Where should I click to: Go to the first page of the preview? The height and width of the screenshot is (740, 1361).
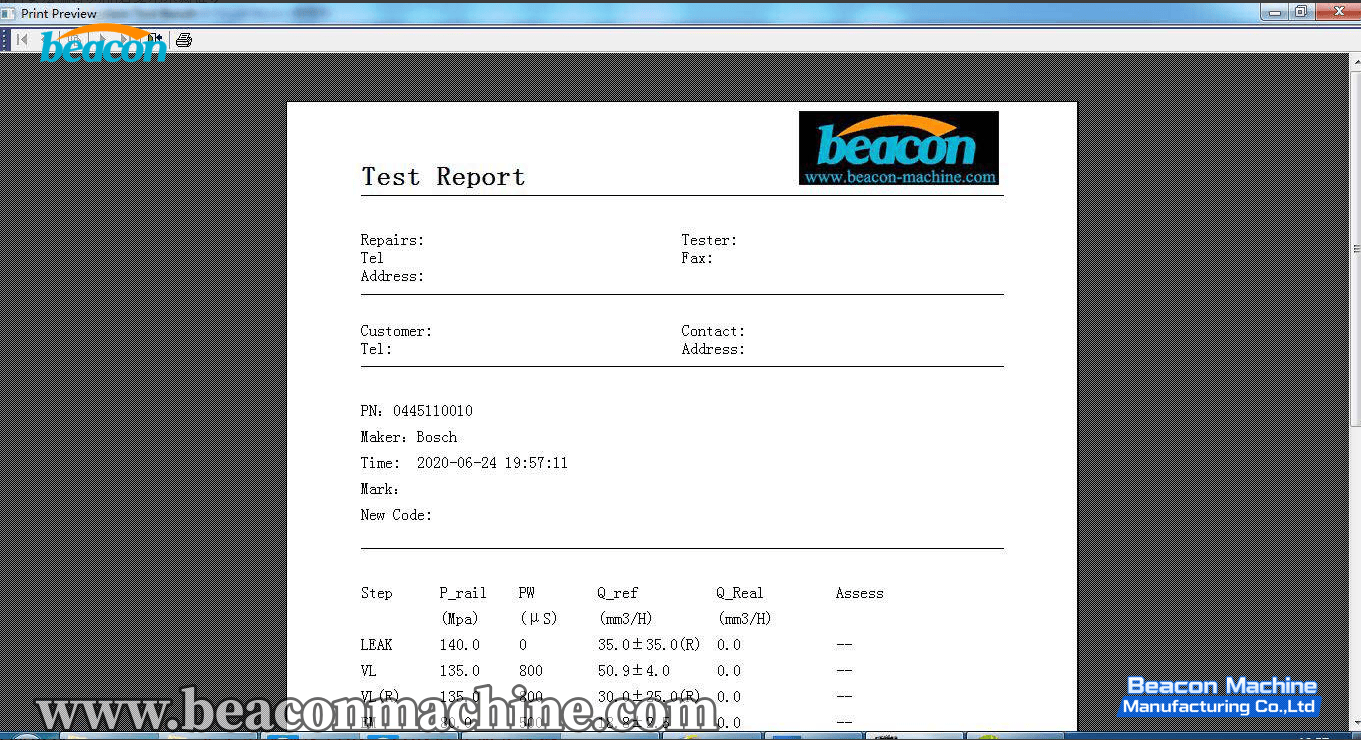22,40
